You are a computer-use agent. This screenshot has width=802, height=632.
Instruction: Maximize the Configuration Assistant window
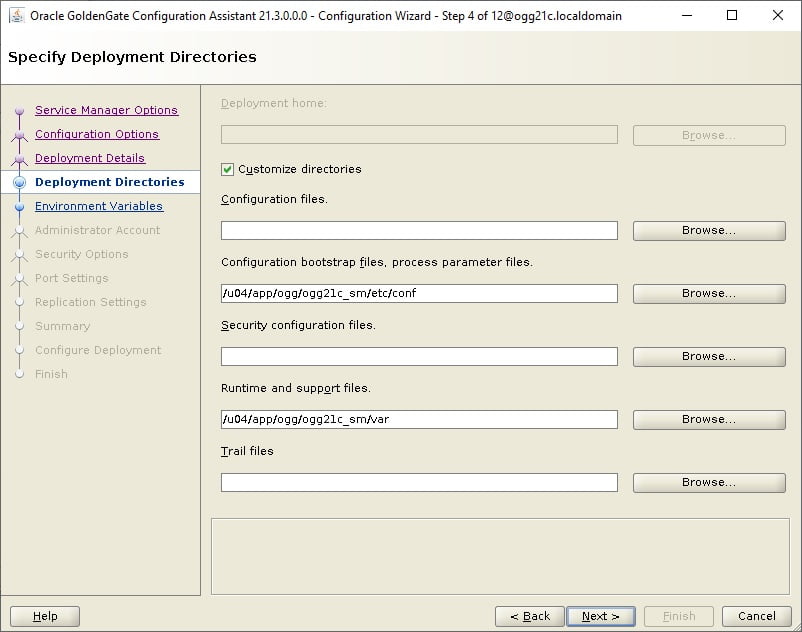point(732,15)
